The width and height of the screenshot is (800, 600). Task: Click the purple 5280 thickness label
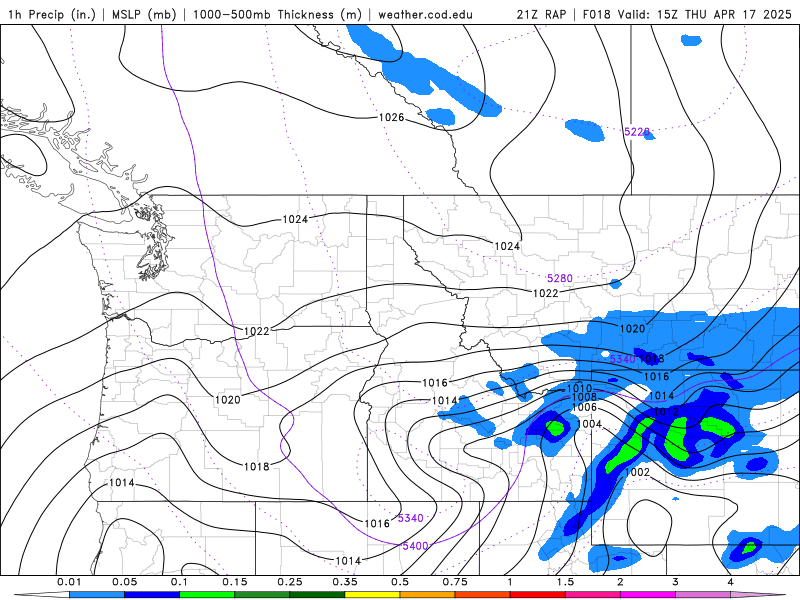(560, 278)
